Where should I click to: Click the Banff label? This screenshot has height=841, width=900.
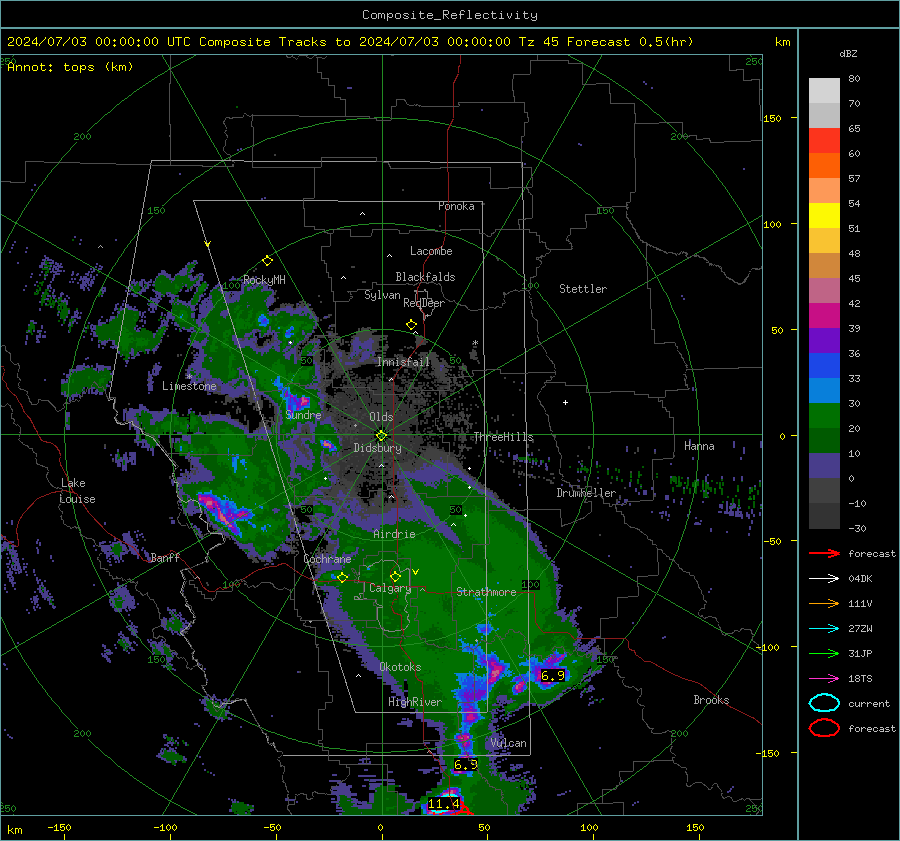[165, 558]
